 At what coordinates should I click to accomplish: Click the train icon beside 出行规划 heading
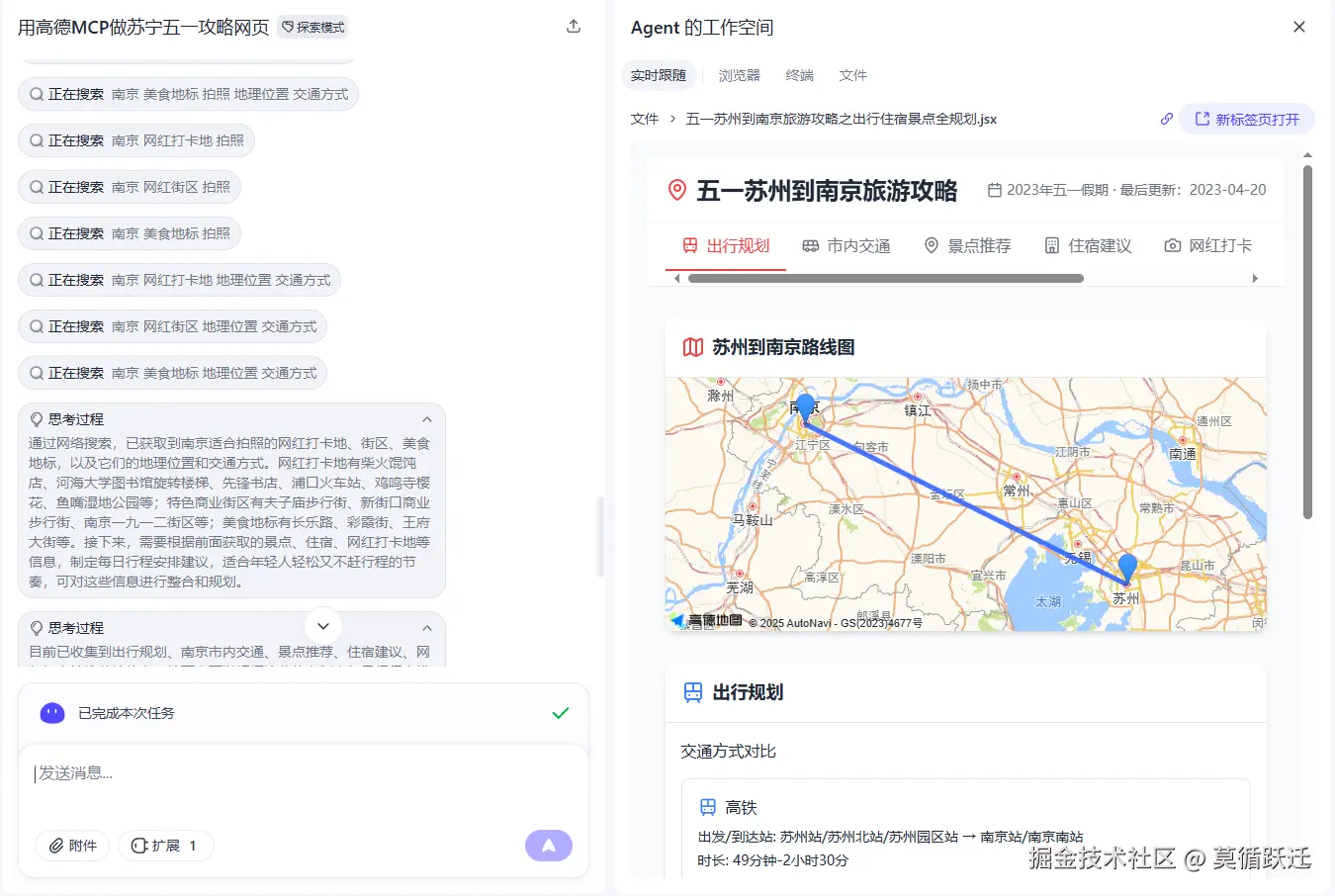pos(693,692)
